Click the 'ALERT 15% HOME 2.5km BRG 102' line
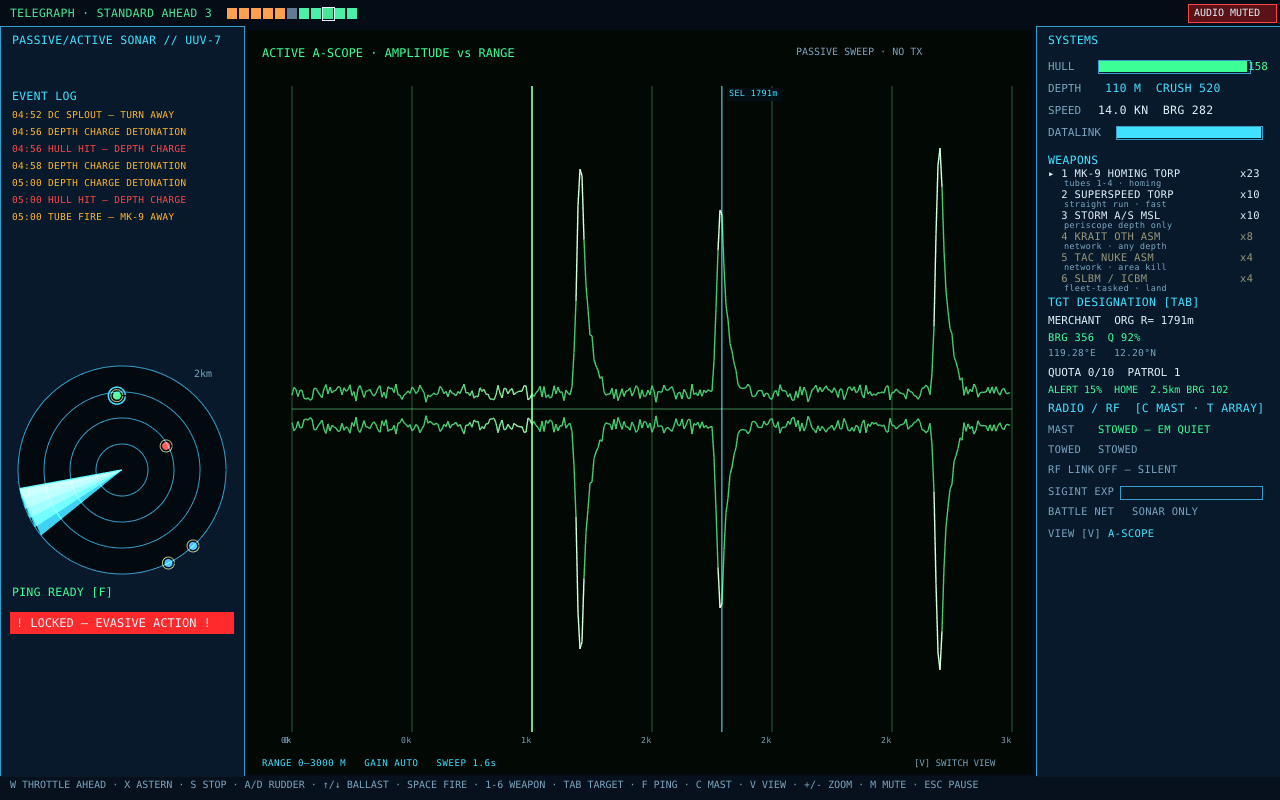This screenshot has width=1280, height=800. [x=1138, y=390]
